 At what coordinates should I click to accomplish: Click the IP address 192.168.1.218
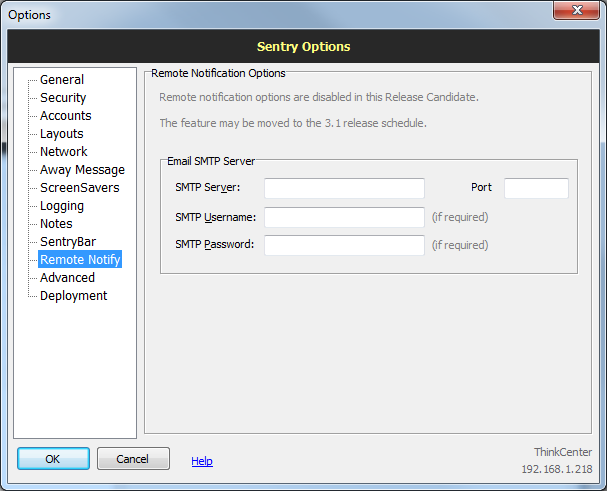(557, 469)
